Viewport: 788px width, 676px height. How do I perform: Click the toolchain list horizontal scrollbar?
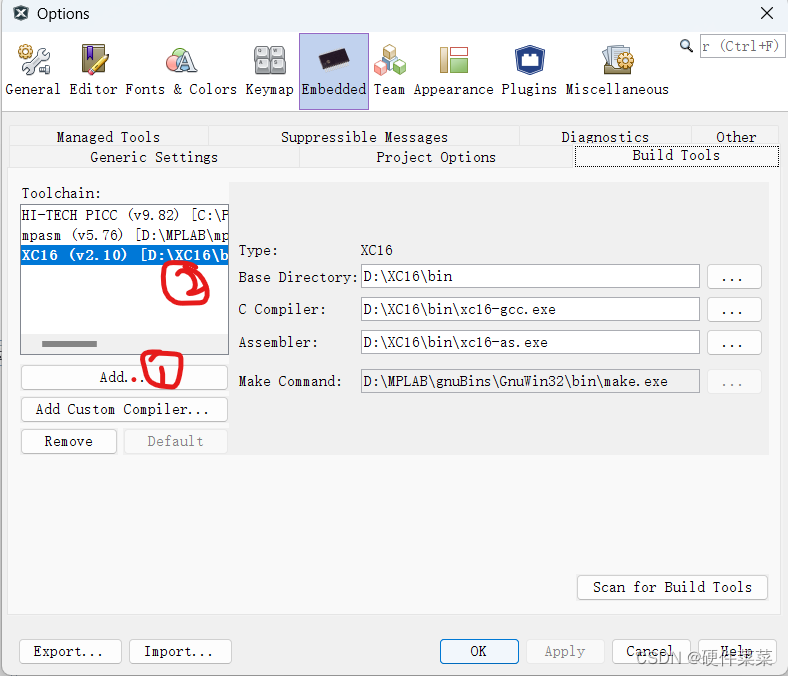pyautogui.click(x=69, y=344)
